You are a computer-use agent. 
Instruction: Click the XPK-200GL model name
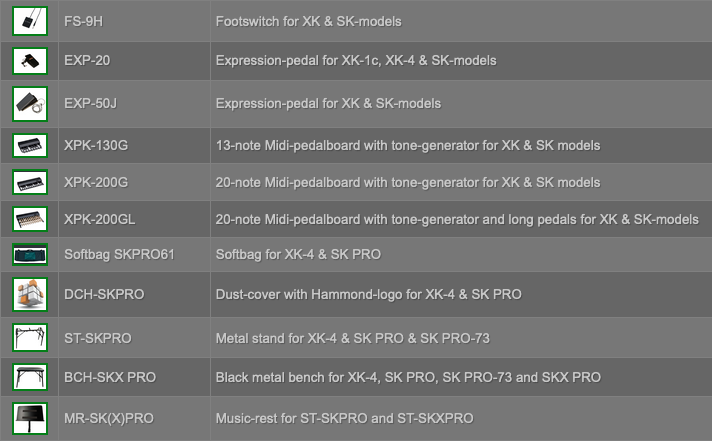(99, 219)
